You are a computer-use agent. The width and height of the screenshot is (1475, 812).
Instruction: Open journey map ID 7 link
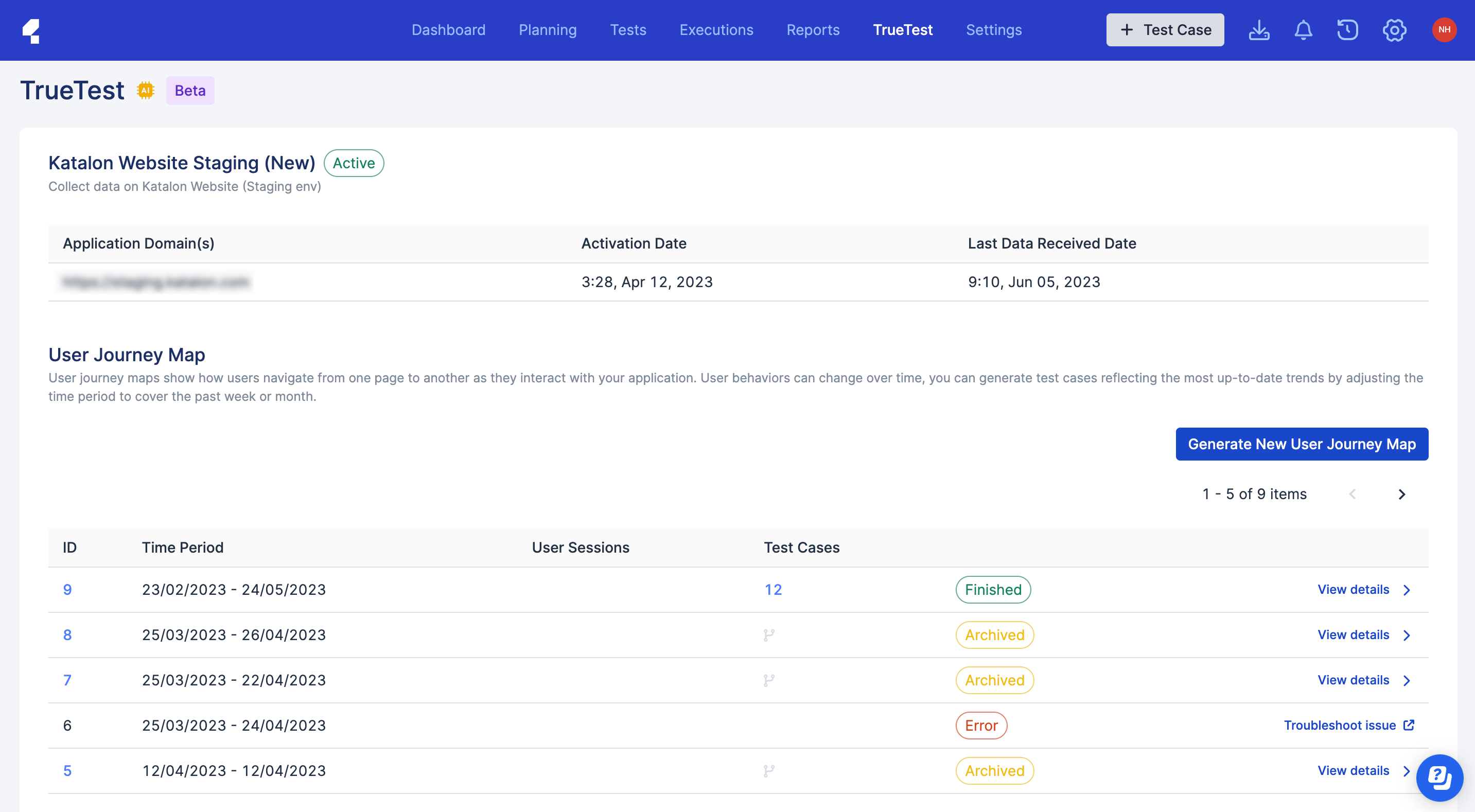[x=67, y=680]
